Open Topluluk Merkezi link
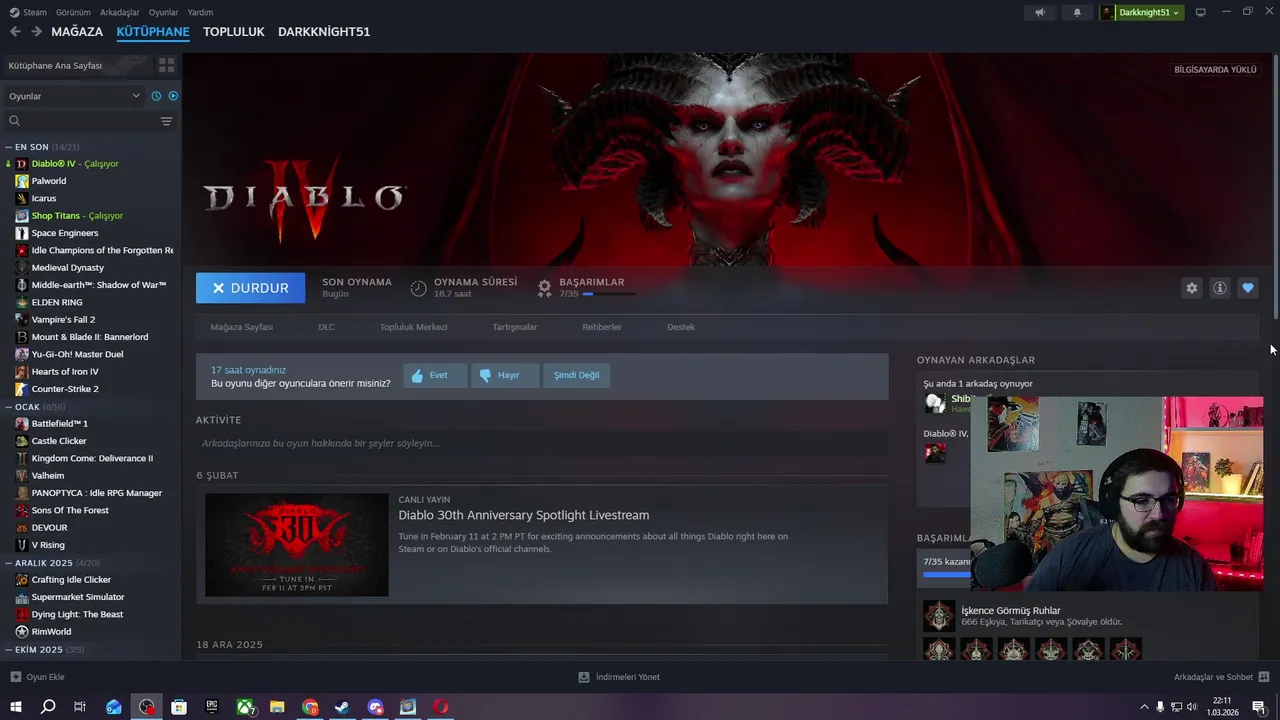Image resolution: width=1280 pixels, height=720 pixels. 413,327
